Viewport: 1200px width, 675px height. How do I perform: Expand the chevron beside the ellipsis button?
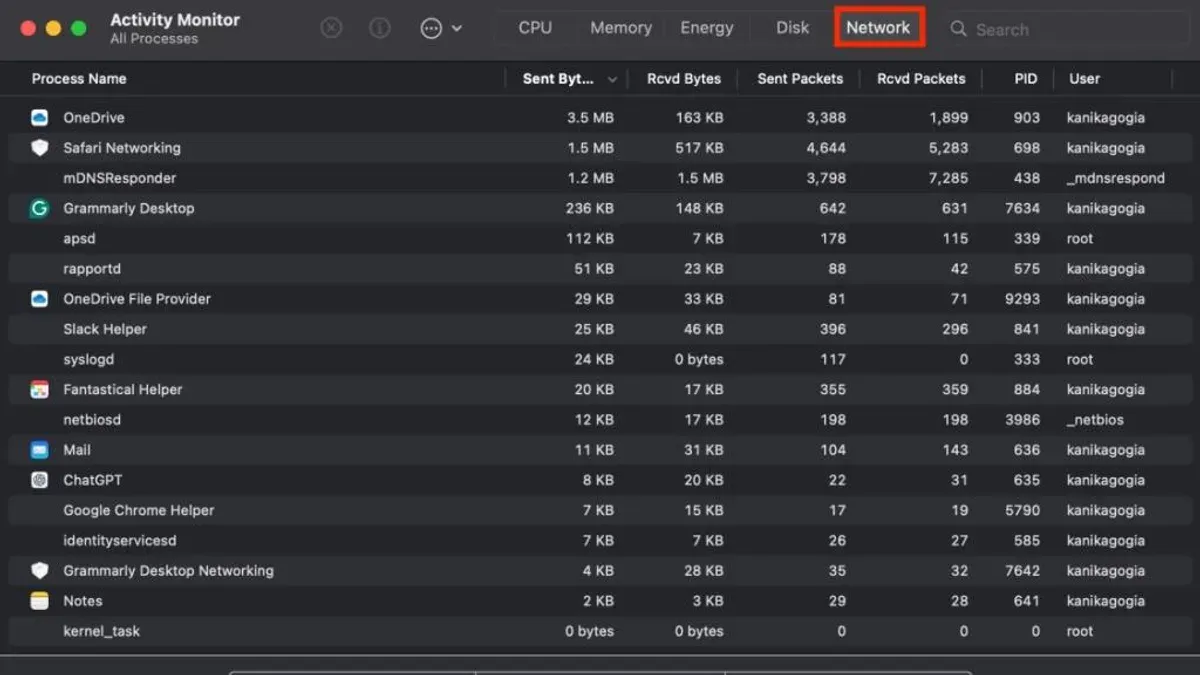tap(457, 28)
